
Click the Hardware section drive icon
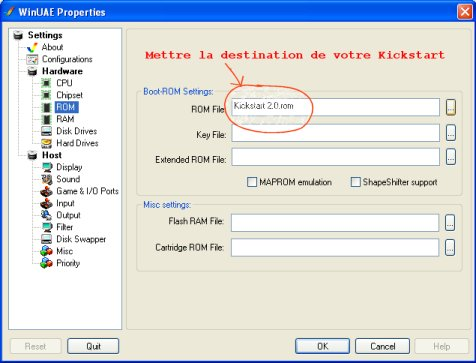(x=32, y=71)
